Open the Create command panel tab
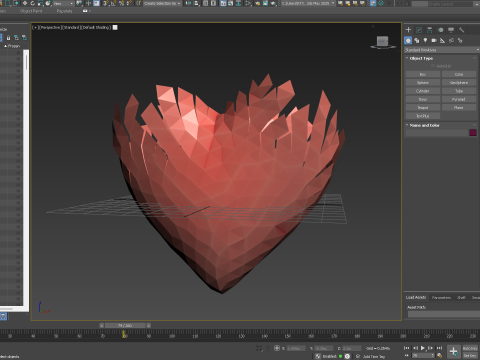This screenshot has height=360, width=480. pyautogui.click(x=408, y=30)
